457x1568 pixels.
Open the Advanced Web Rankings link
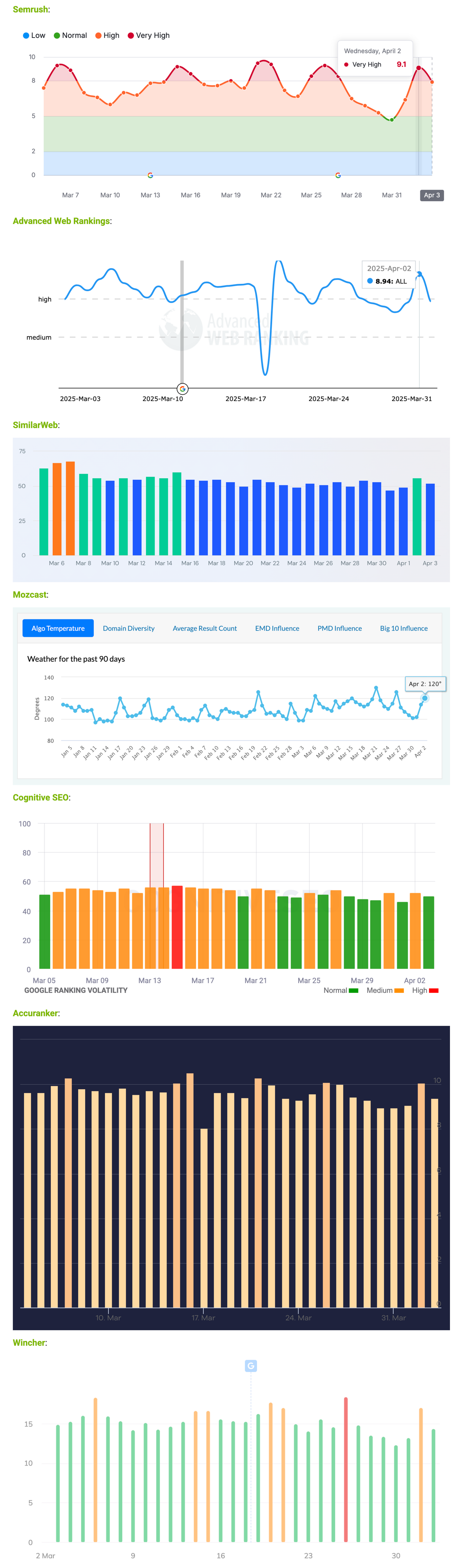click(61, 221)
